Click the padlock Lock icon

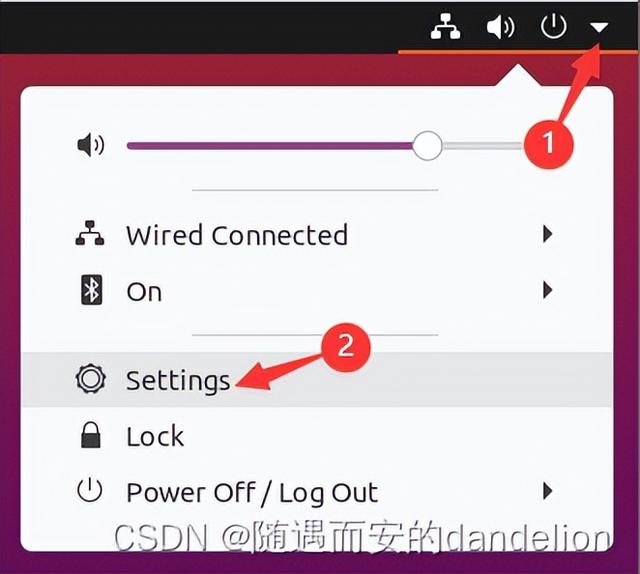(x=91, y=435)
